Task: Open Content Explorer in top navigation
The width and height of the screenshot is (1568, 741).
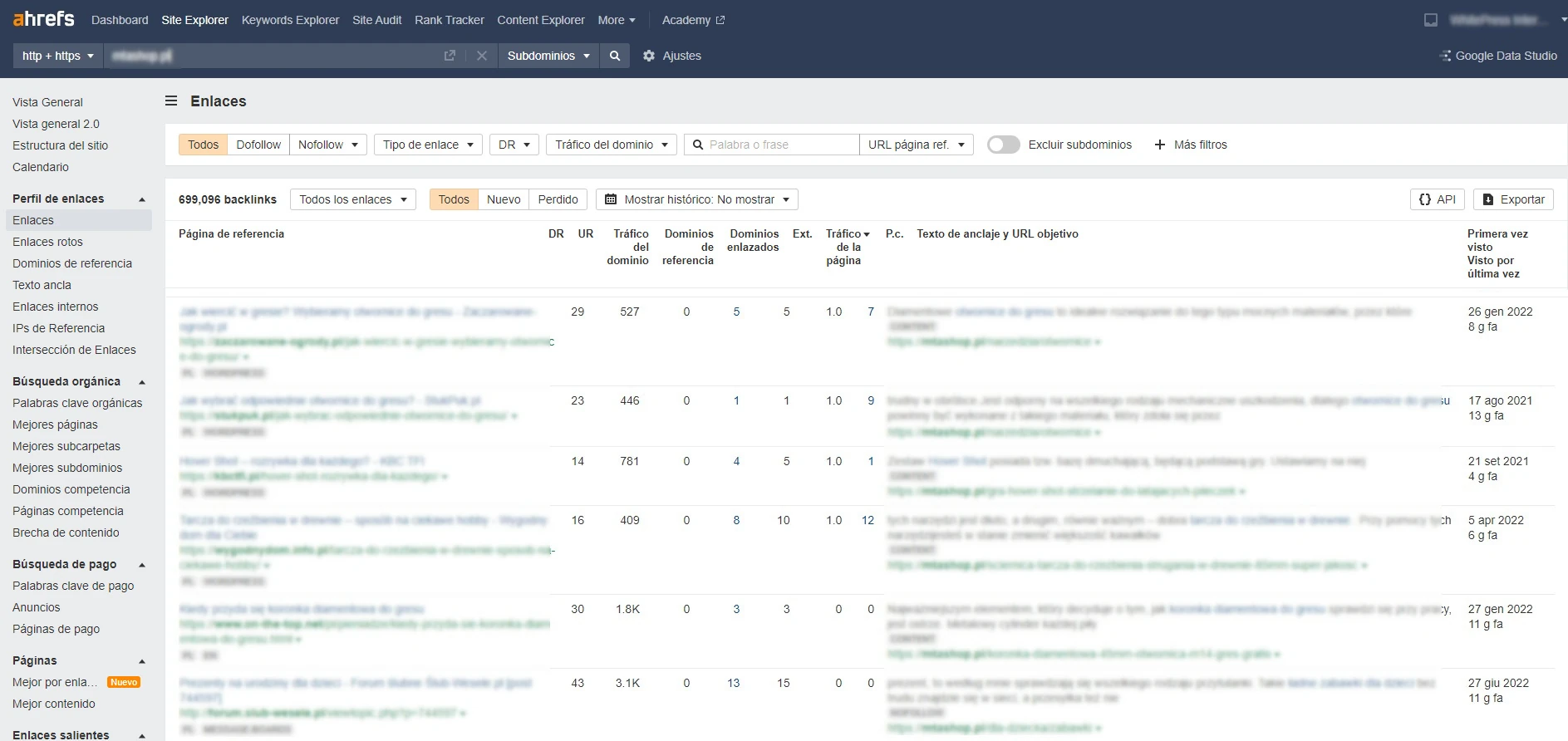Action: click(541, 20)
